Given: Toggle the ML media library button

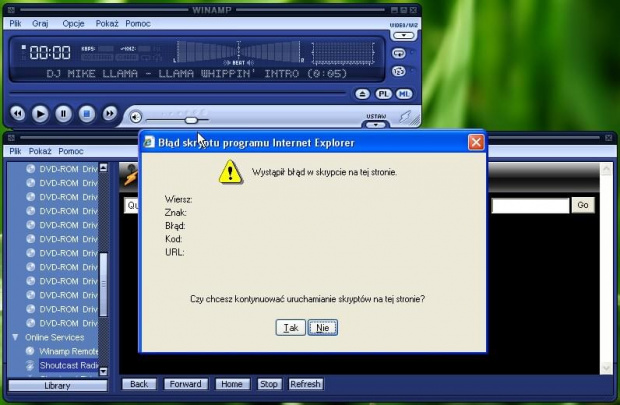Looking at the screenshot, I should [404, 94].
